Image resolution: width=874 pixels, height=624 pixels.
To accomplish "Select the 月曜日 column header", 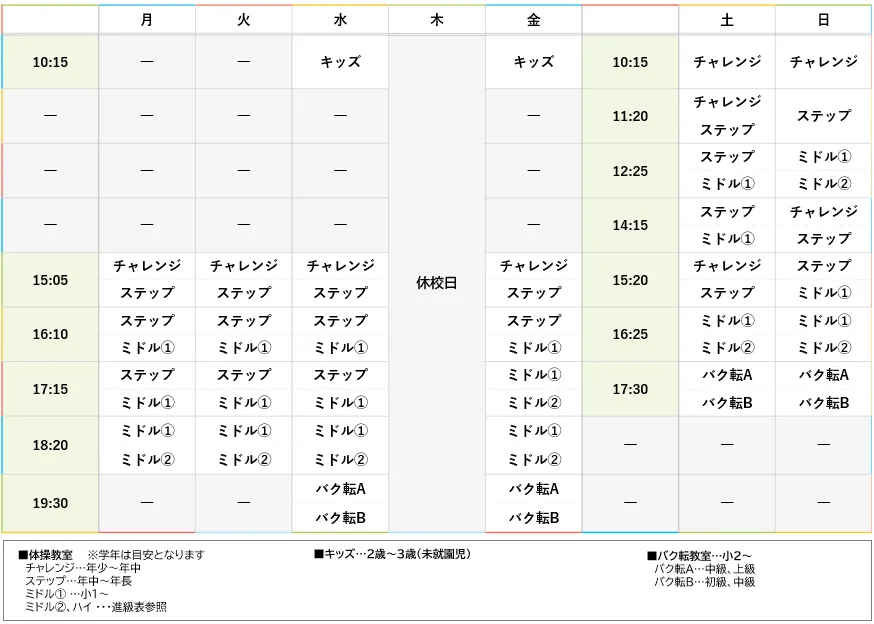I will coord(146,18).
